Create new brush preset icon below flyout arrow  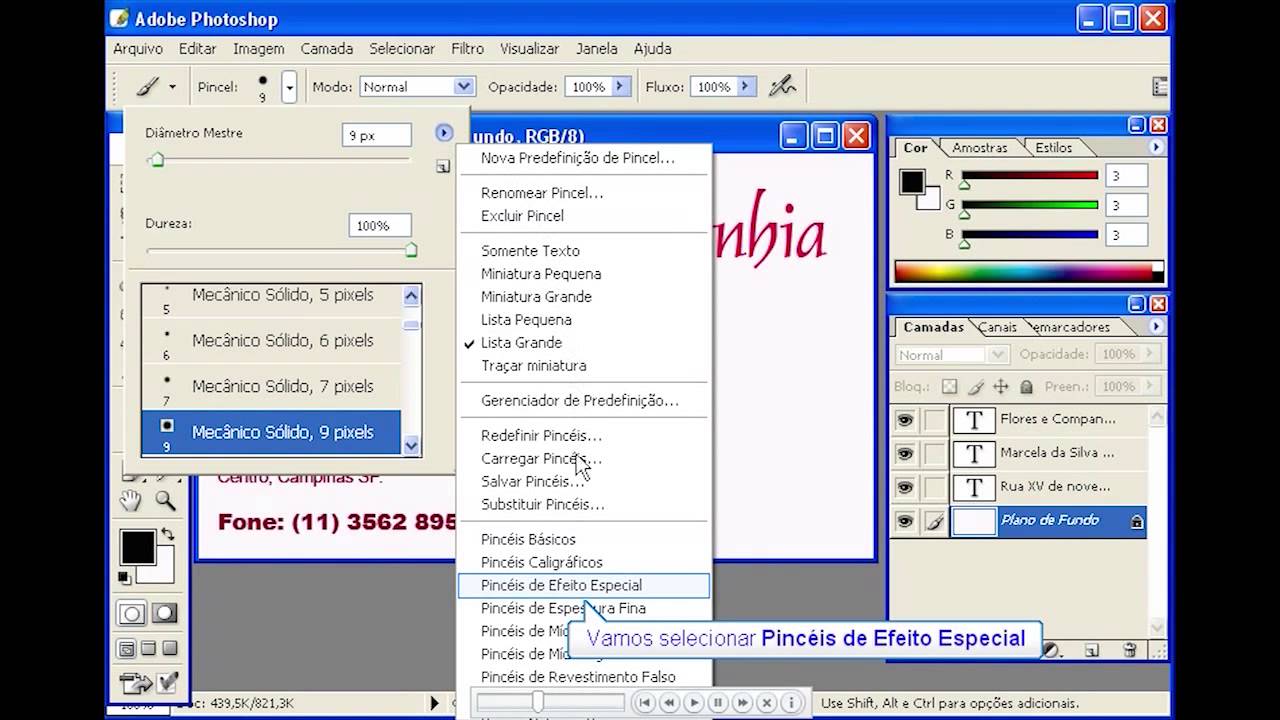coord(443,167)
